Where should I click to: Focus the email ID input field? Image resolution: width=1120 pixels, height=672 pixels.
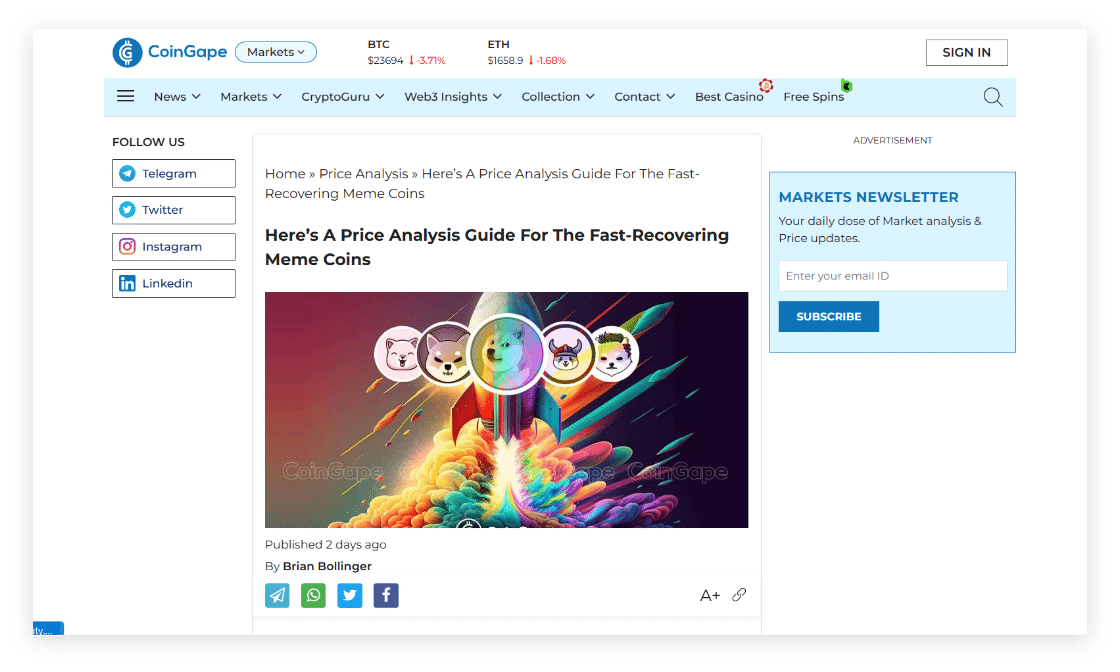(893, 276)
